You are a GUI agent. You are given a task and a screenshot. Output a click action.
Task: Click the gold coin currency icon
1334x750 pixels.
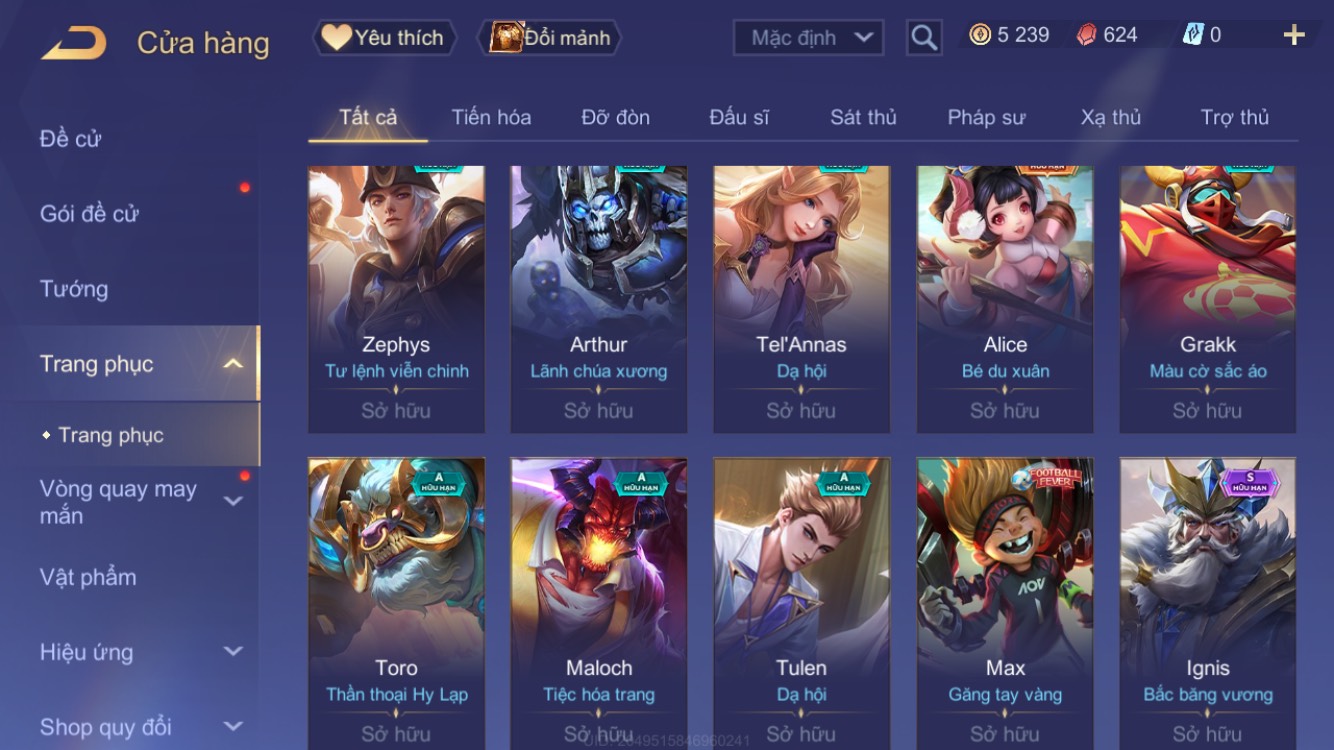tap(980, 35)
